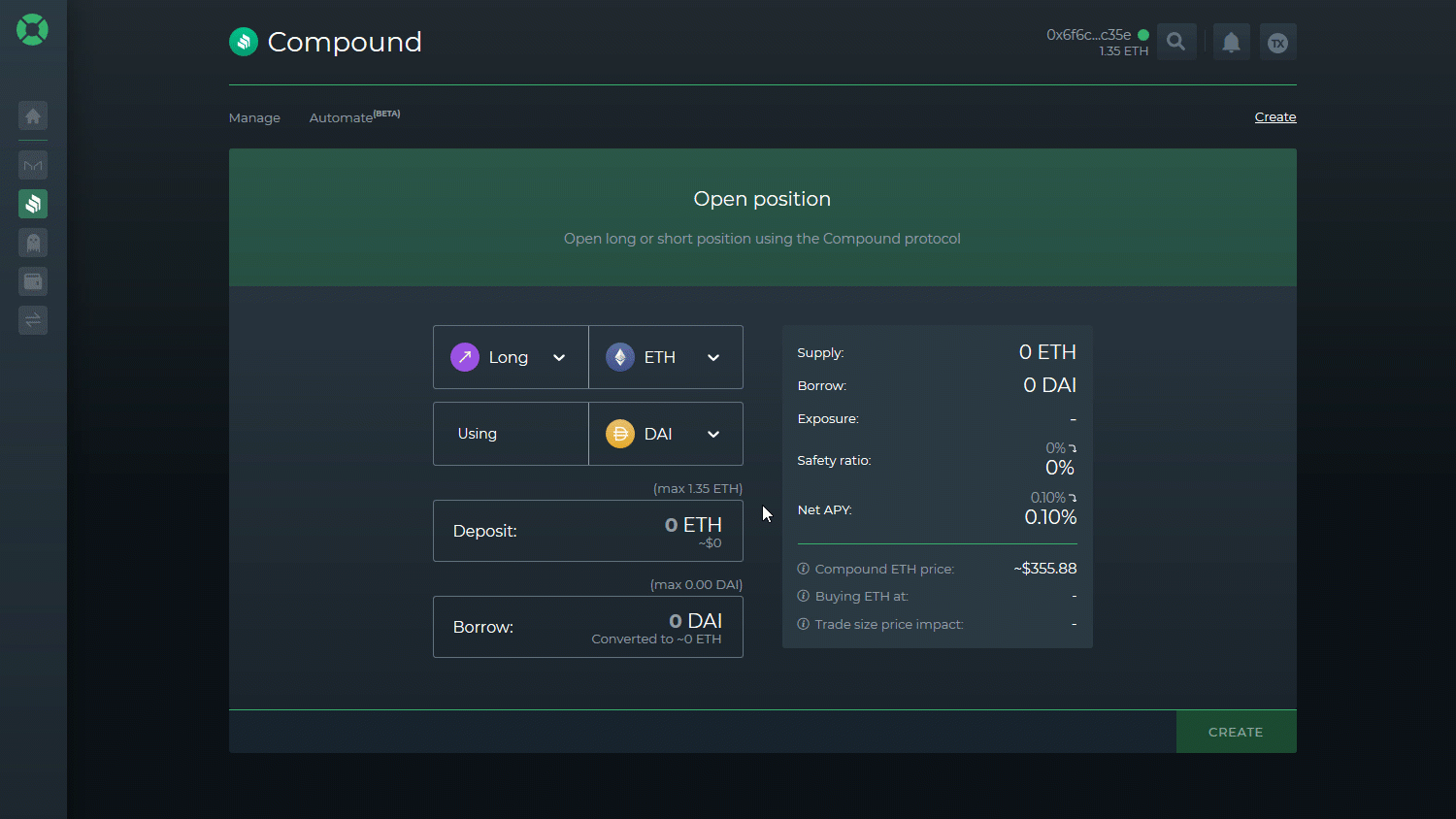Viewport: 1456px width, 819px height.
Task: Switch to the Manage tab
Action: coord(254,117)
